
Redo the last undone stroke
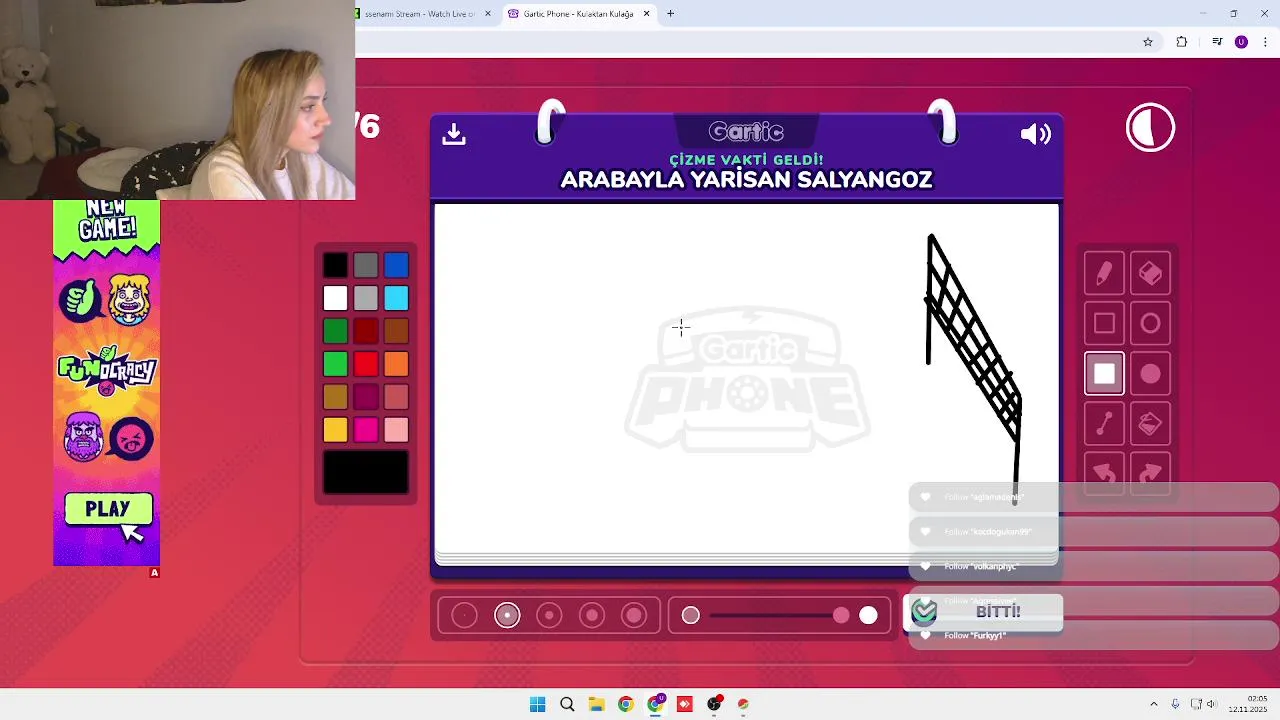[x=1150, y=472]
